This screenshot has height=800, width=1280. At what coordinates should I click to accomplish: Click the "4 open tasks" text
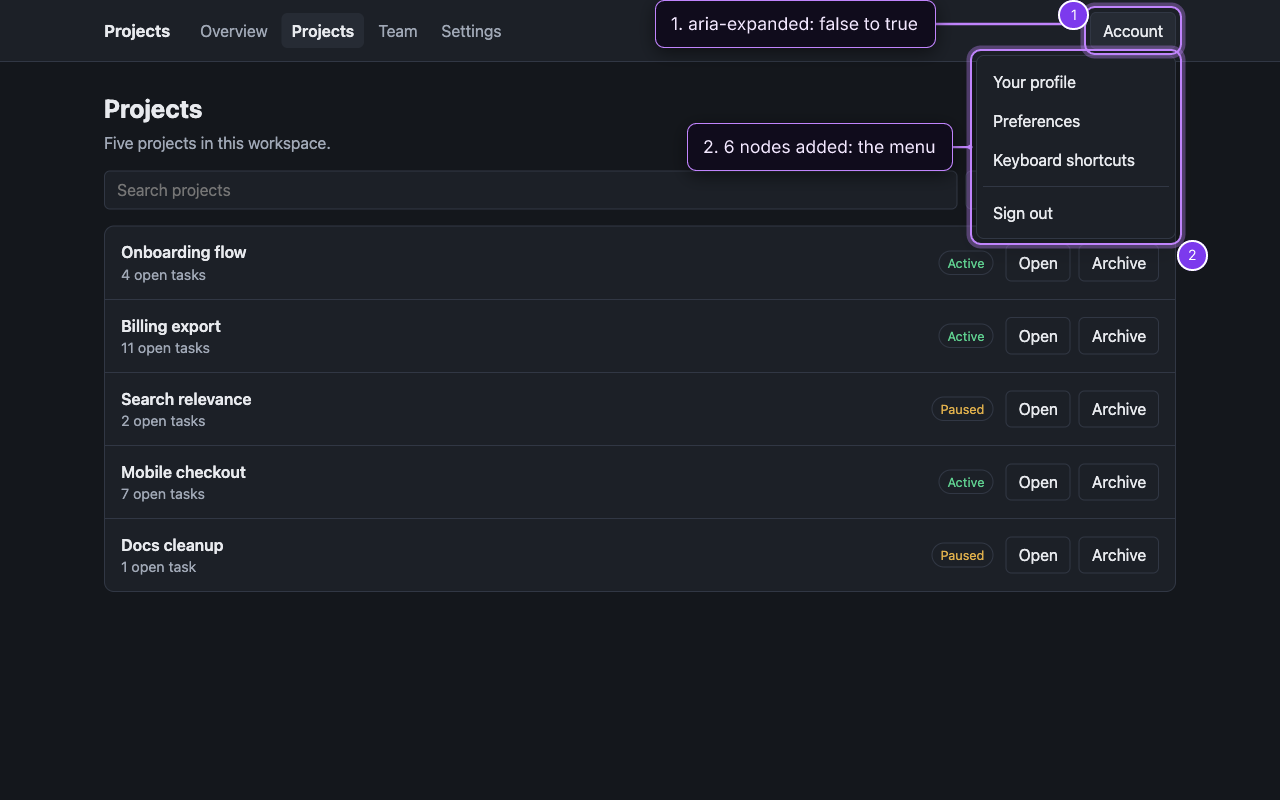[x=163, y=275]
